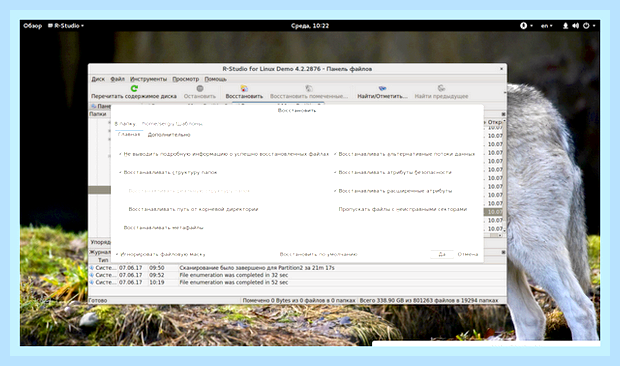Toggle 'Восстанавливать расширенные атрибуты' checkbox

(335, 191)
